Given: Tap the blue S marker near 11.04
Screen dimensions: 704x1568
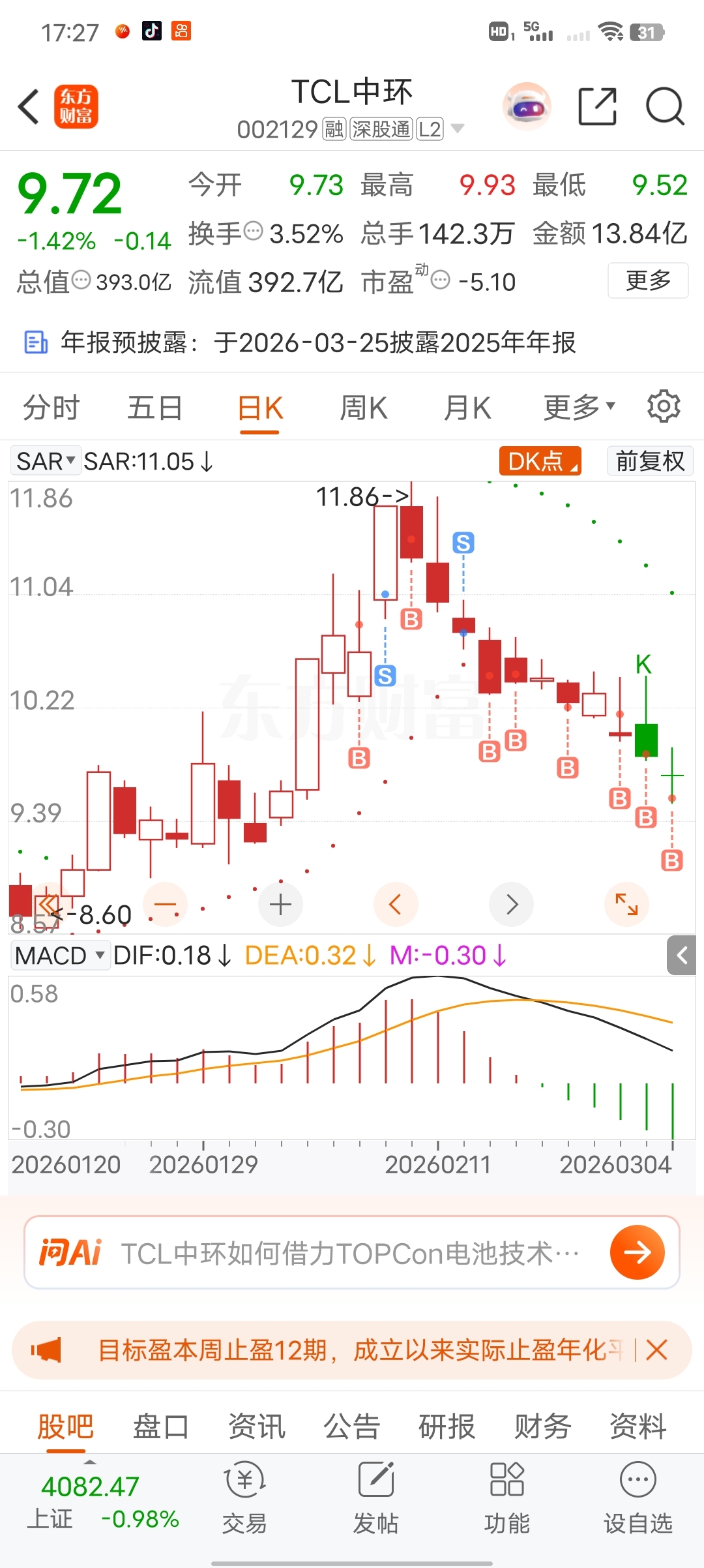Looking at the screenshot, I should [463, 543].
